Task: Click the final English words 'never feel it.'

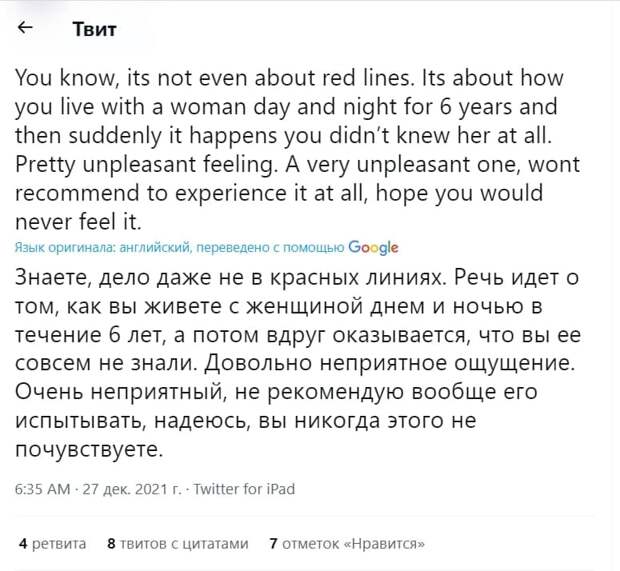Action: [x=78, y=221]
